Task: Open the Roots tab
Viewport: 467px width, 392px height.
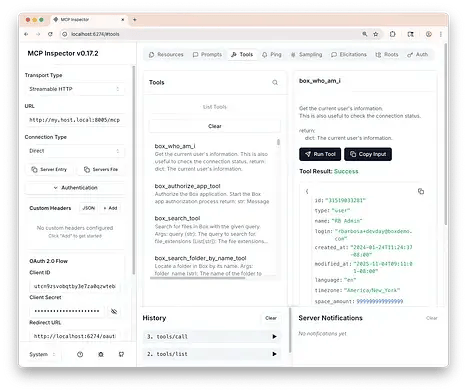Action: click(x=387, y=54)
